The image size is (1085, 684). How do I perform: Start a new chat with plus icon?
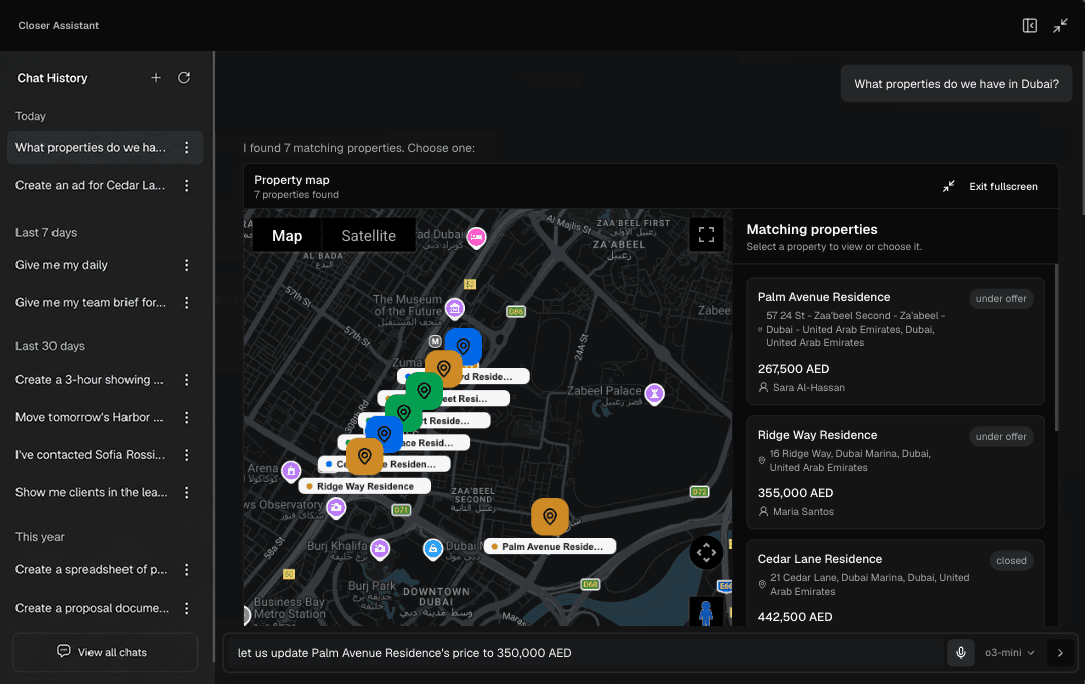[156, 78]
